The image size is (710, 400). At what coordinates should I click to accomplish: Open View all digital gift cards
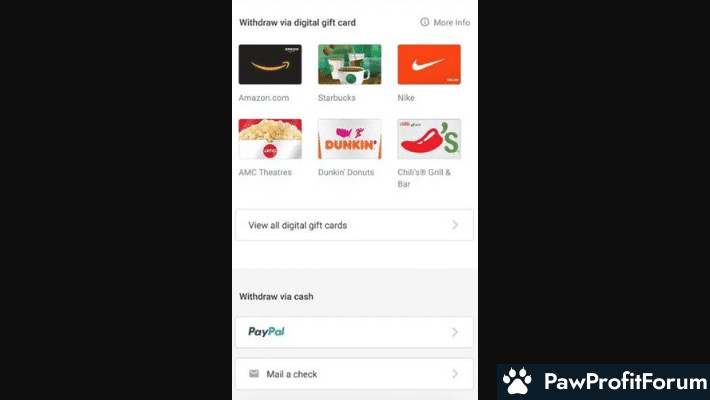point(354,225)
